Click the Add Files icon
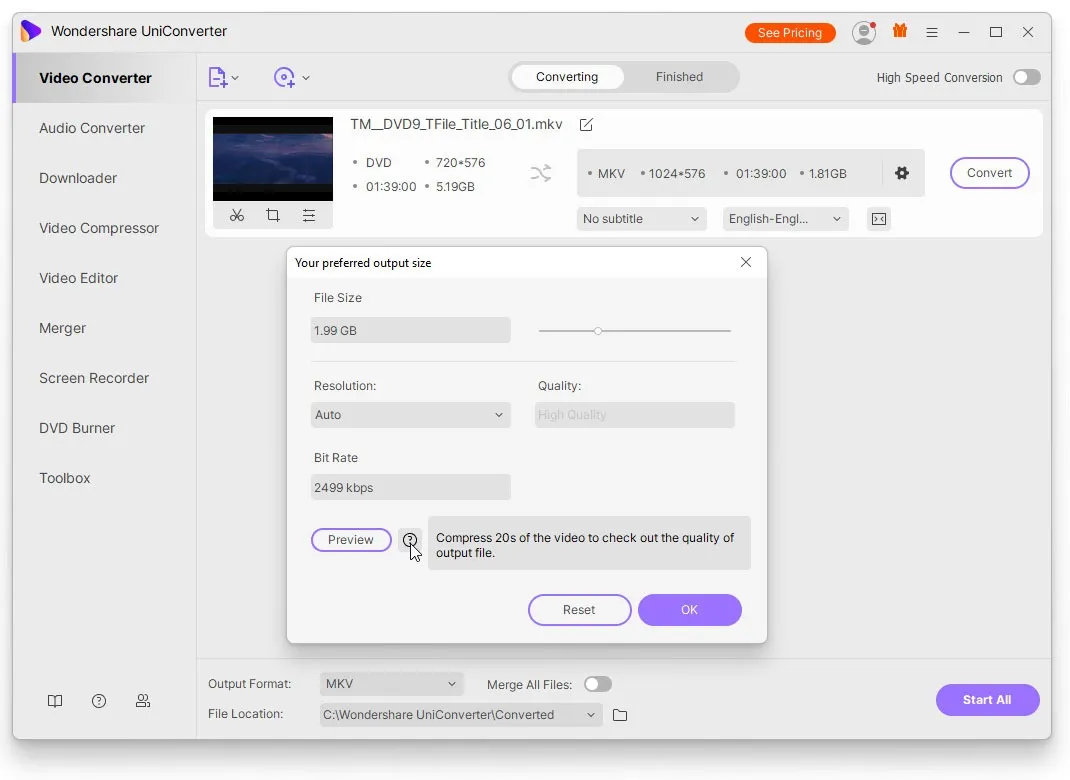 tap(218, 77)
